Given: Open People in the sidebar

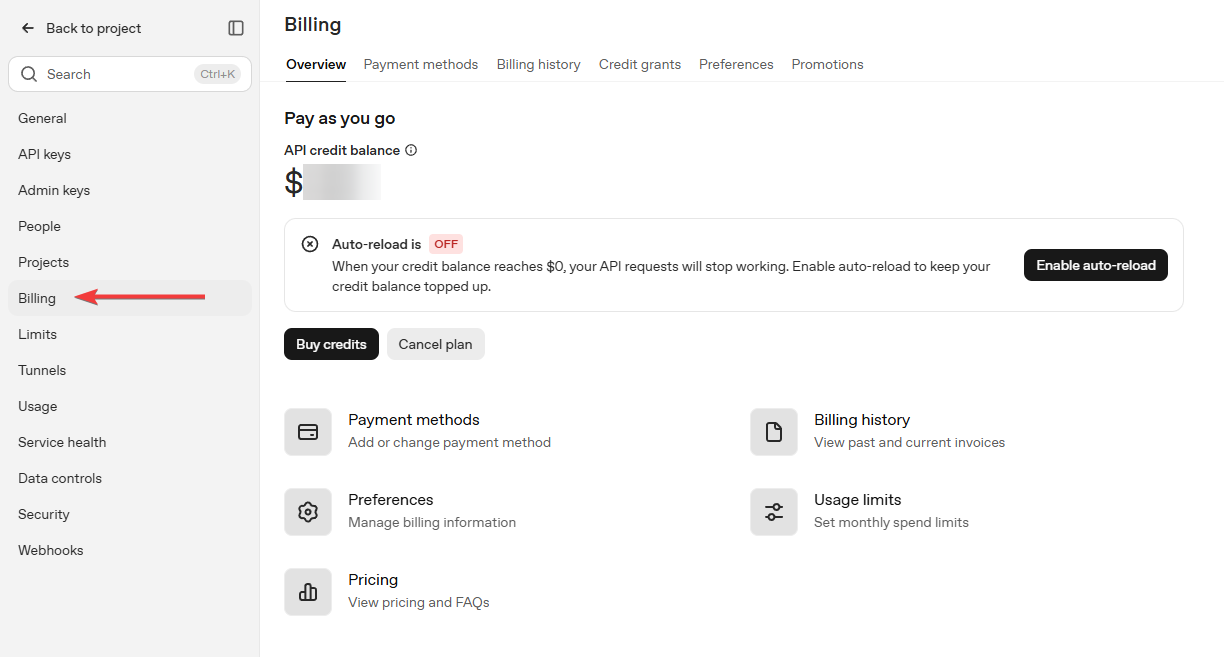Looking at the screenshot, I should 130,226.
